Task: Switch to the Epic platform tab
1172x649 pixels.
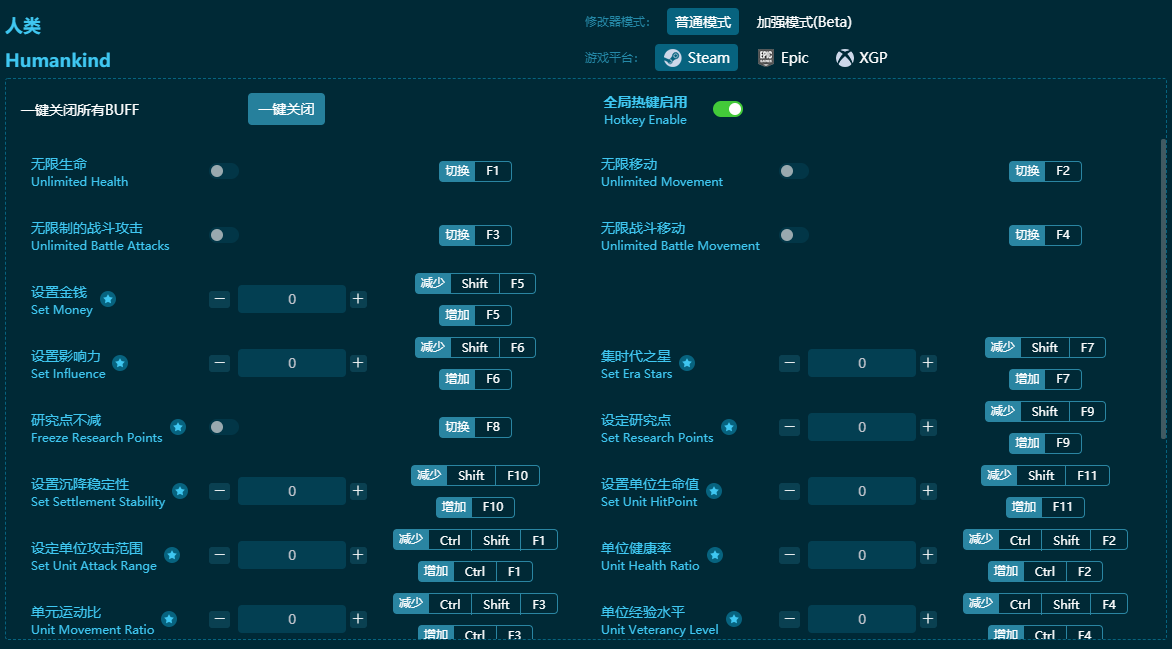Action: coord(783,58)
